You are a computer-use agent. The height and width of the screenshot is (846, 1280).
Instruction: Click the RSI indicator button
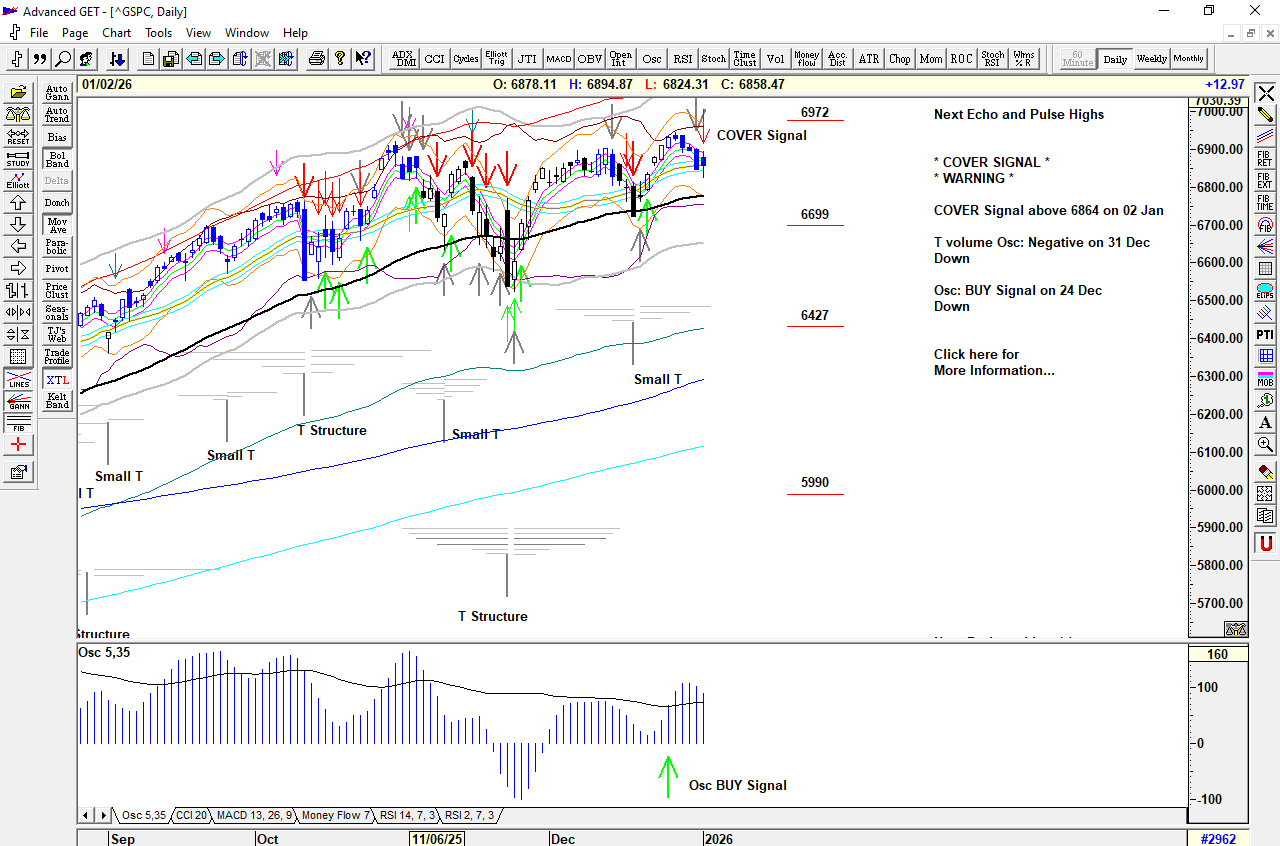coord(683,59)
